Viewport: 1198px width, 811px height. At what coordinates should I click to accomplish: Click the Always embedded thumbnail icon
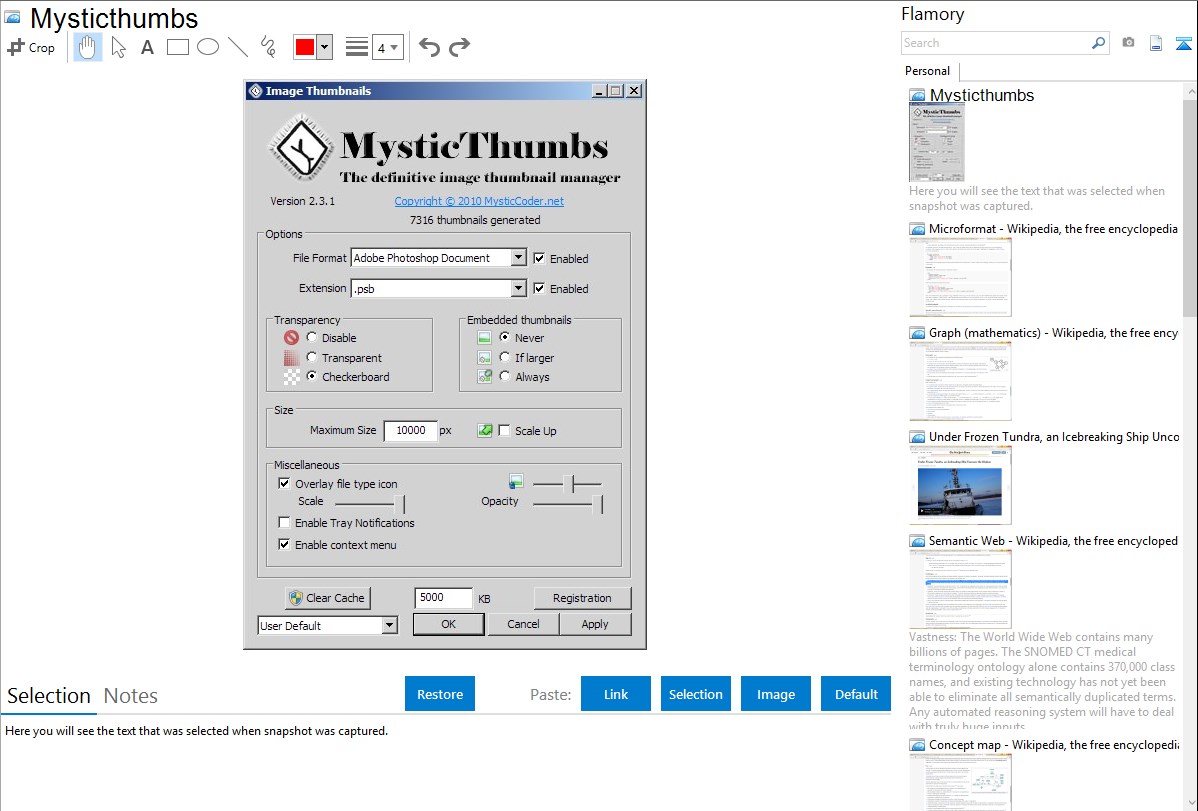484,376
